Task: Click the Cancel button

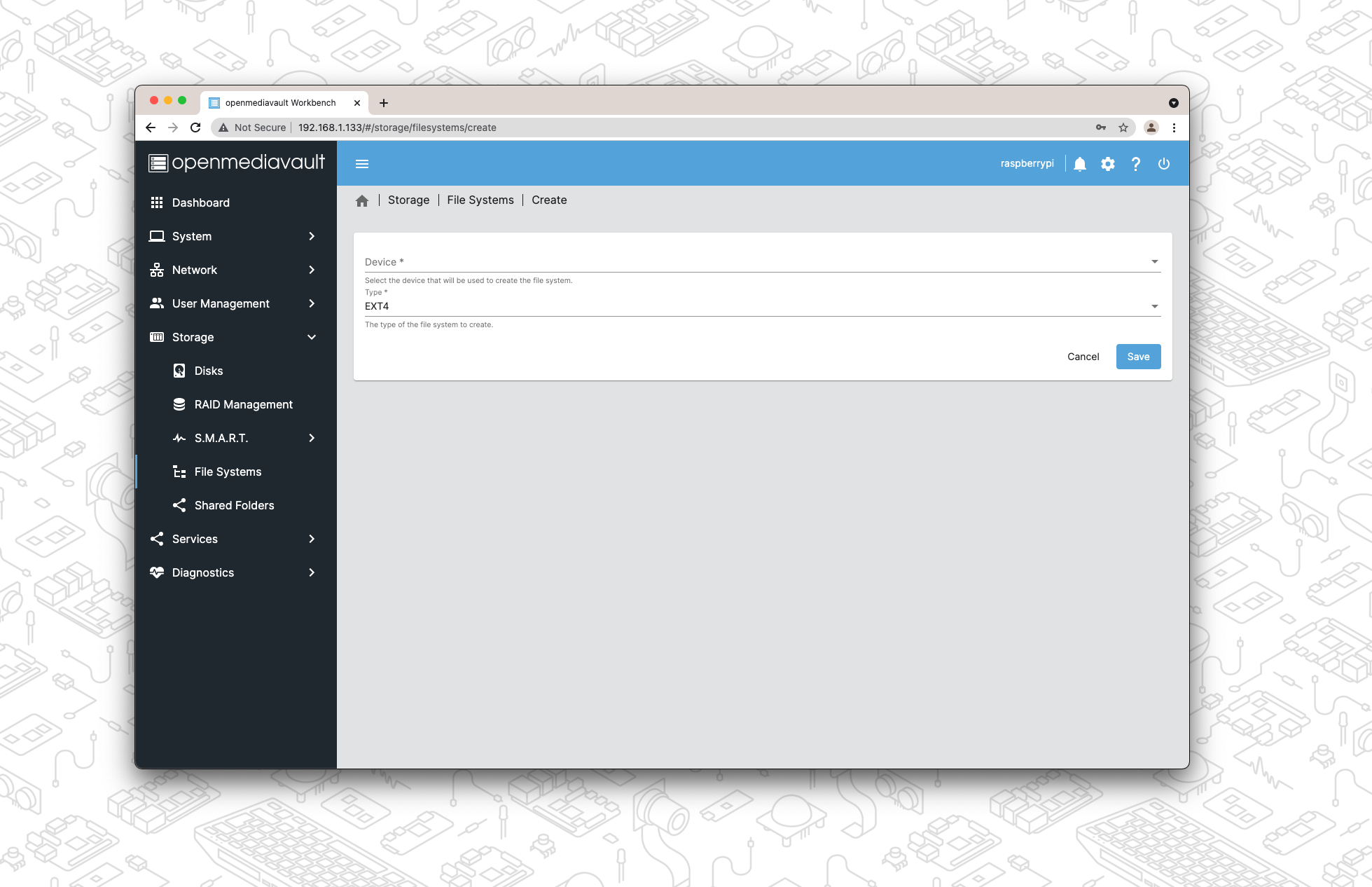Action: pyautogui.click(x=1083, y=357)
